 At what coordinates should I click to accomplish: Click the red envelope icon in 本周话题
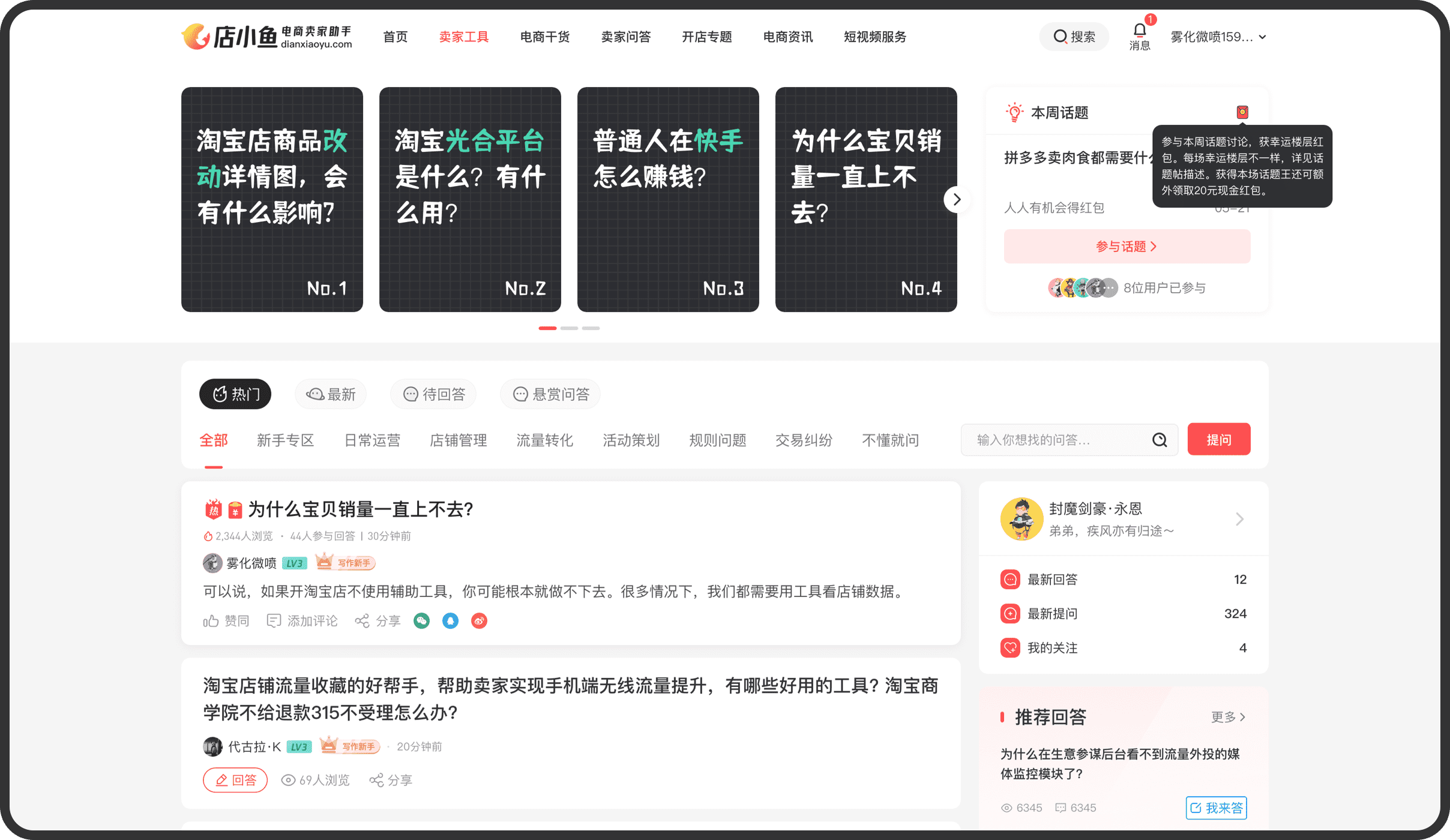click(x=1242, y=112)
